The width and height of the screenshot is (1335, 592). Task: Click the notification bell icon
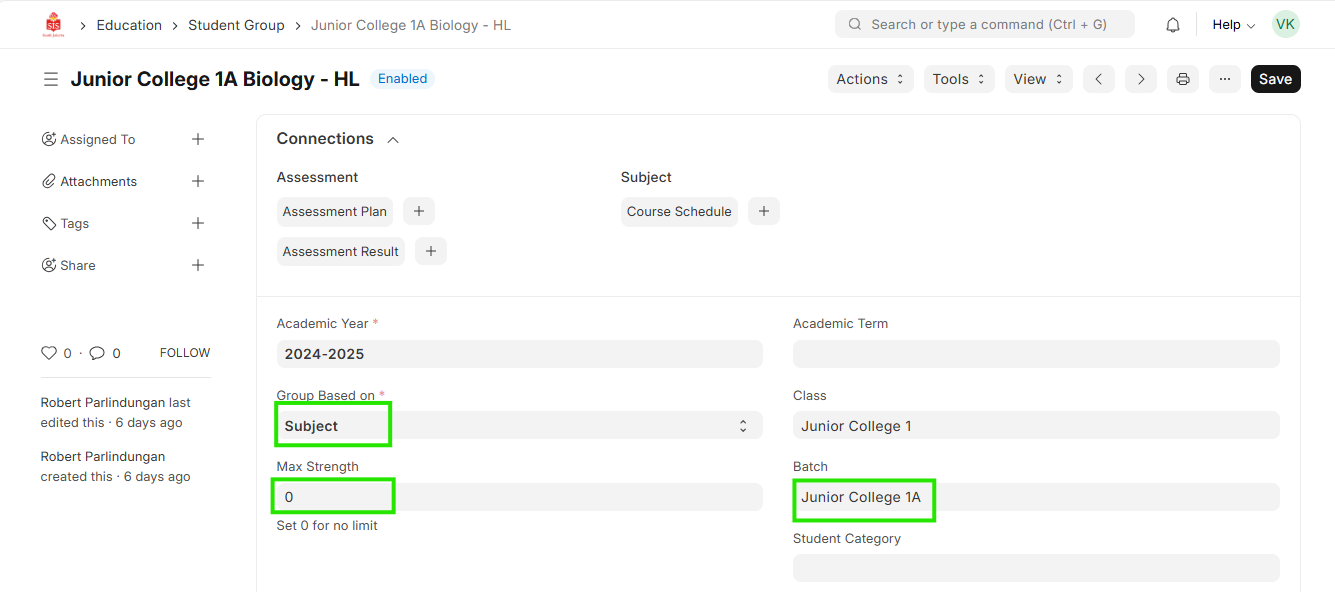[x=1173, y=25]
